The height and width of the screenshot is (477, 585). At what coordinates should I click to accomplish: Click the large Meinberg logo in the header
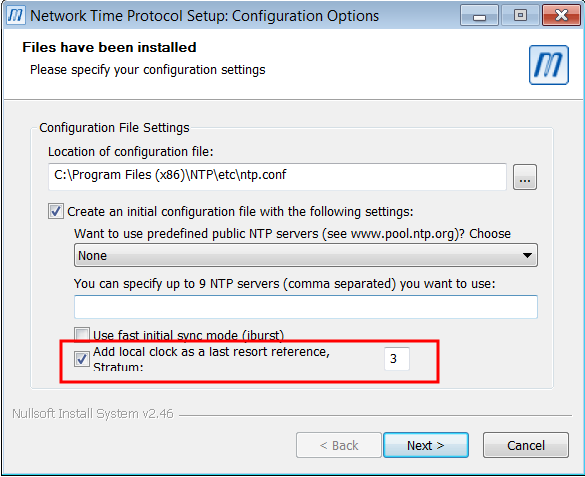click(548, 65)
